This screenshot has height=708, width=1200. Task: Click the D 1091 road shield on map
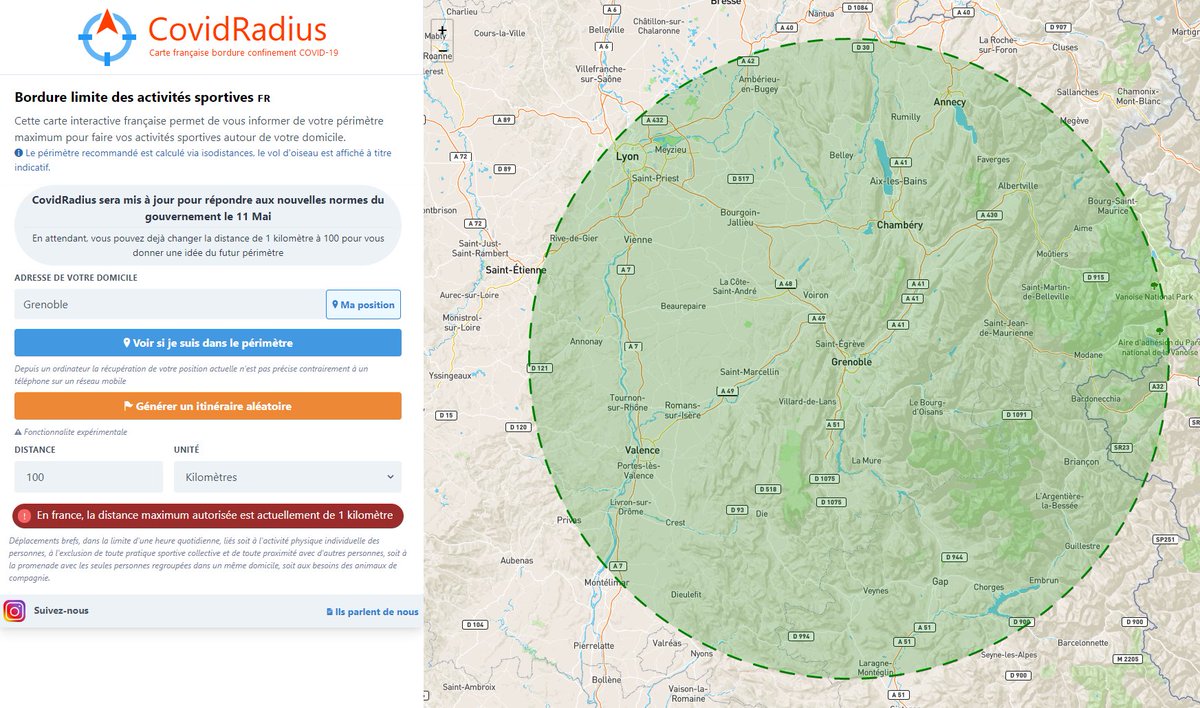click(1016, 414)
